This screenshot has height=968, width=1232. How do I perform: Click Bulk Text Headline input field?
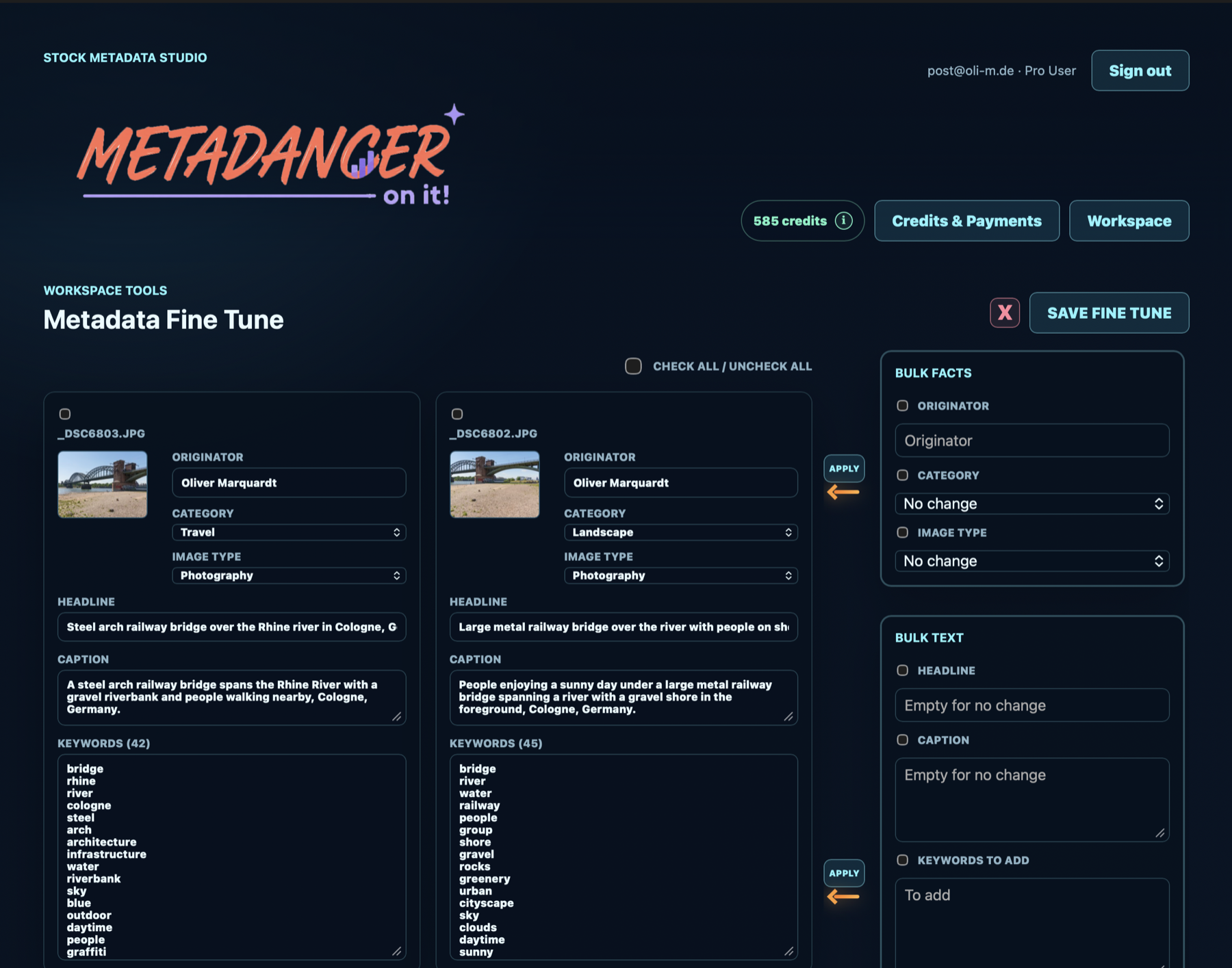point(1032,705)
